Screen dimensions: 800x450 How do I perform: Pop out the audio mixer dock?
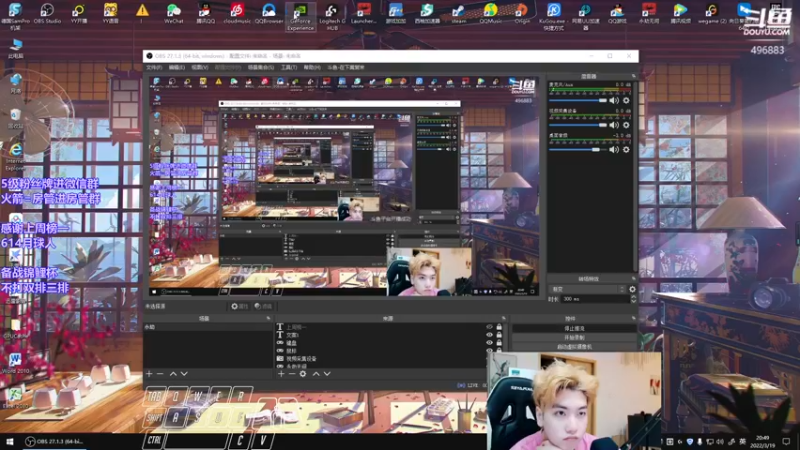634,76
